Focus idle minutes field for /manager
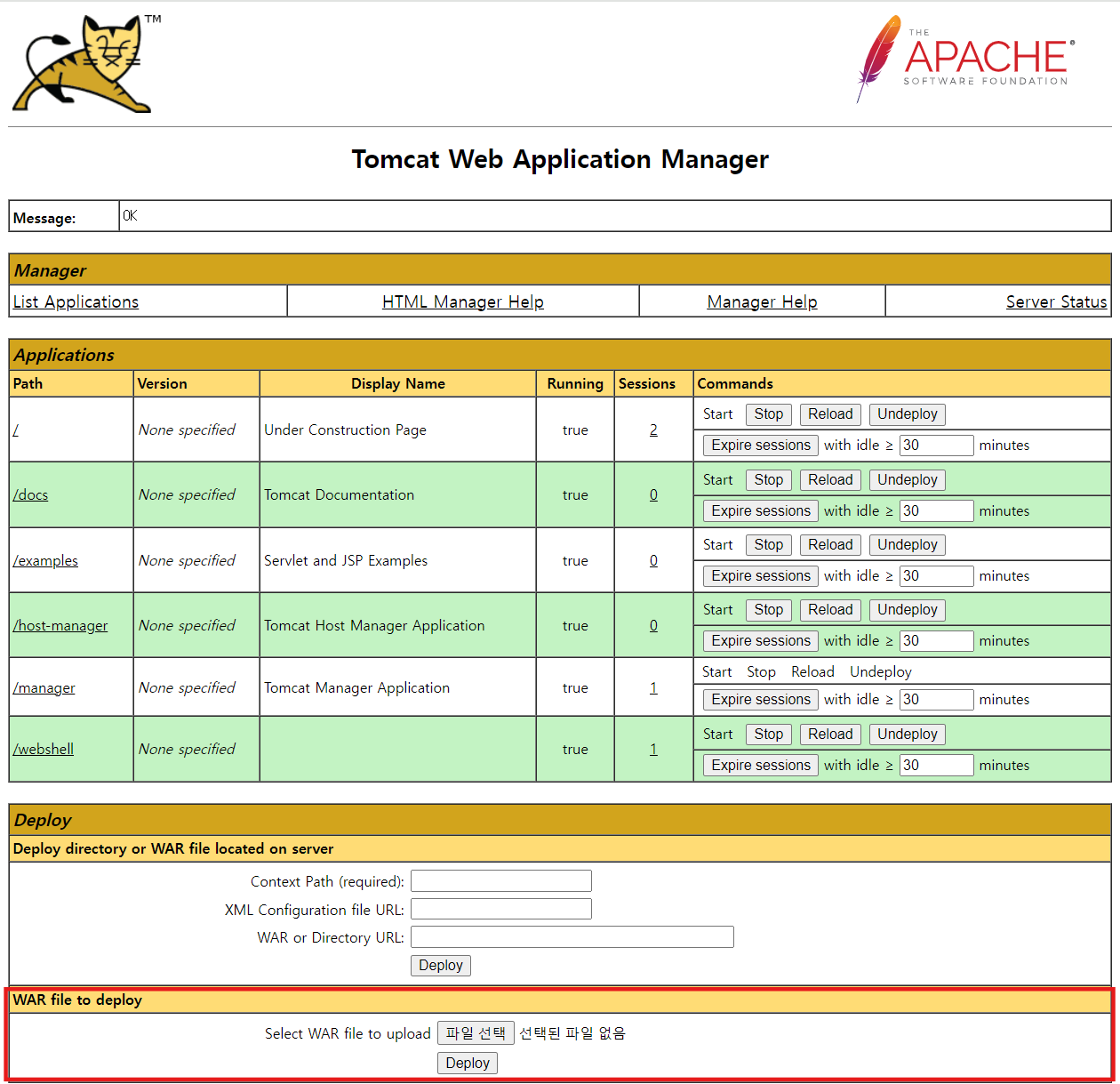Viewport: 1120px width, 1084px height. [x=936, y=700]
